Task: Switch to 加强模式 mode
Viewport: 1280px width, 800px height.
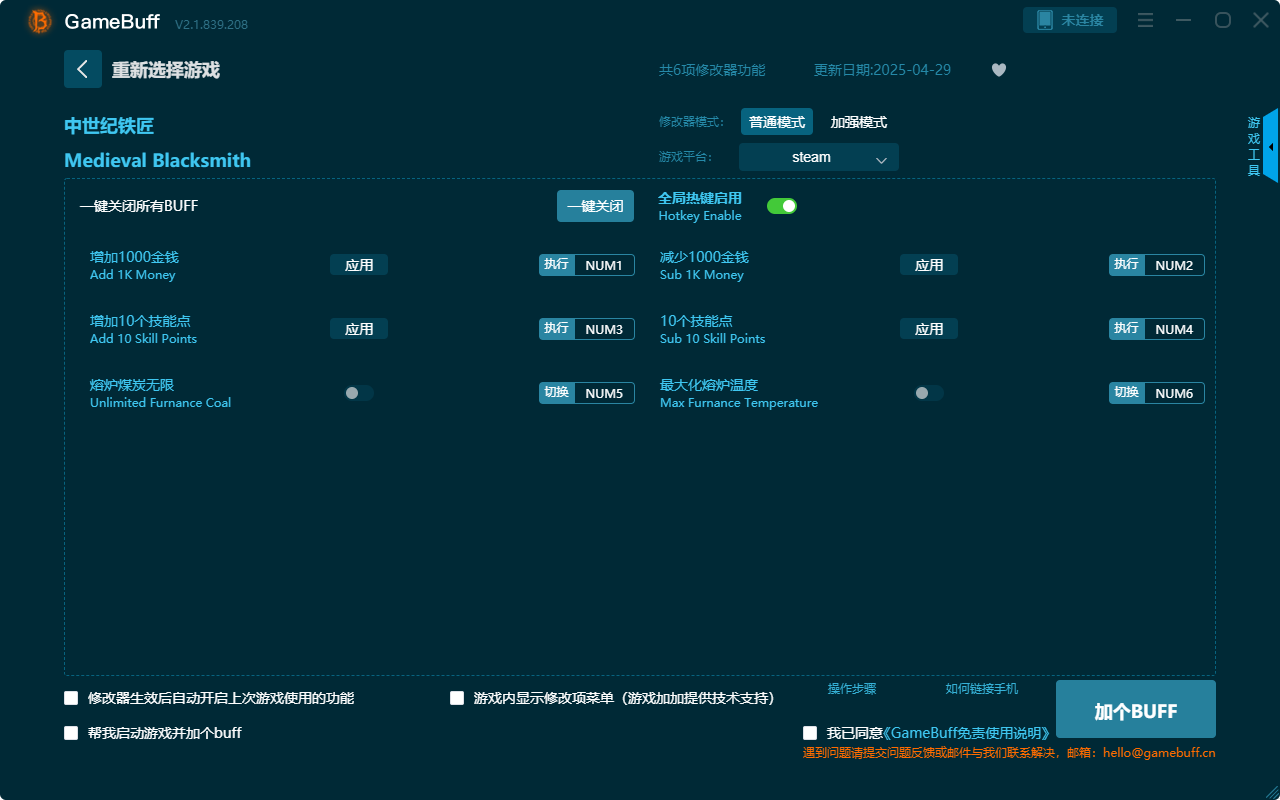Action: click(857, 121)
